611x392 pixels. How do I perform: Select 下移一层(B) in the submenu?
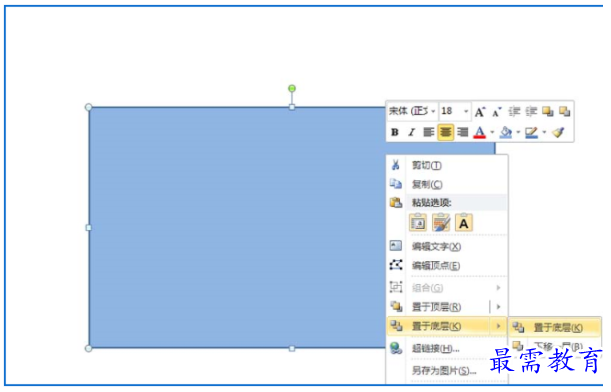(x=555, y=345)
